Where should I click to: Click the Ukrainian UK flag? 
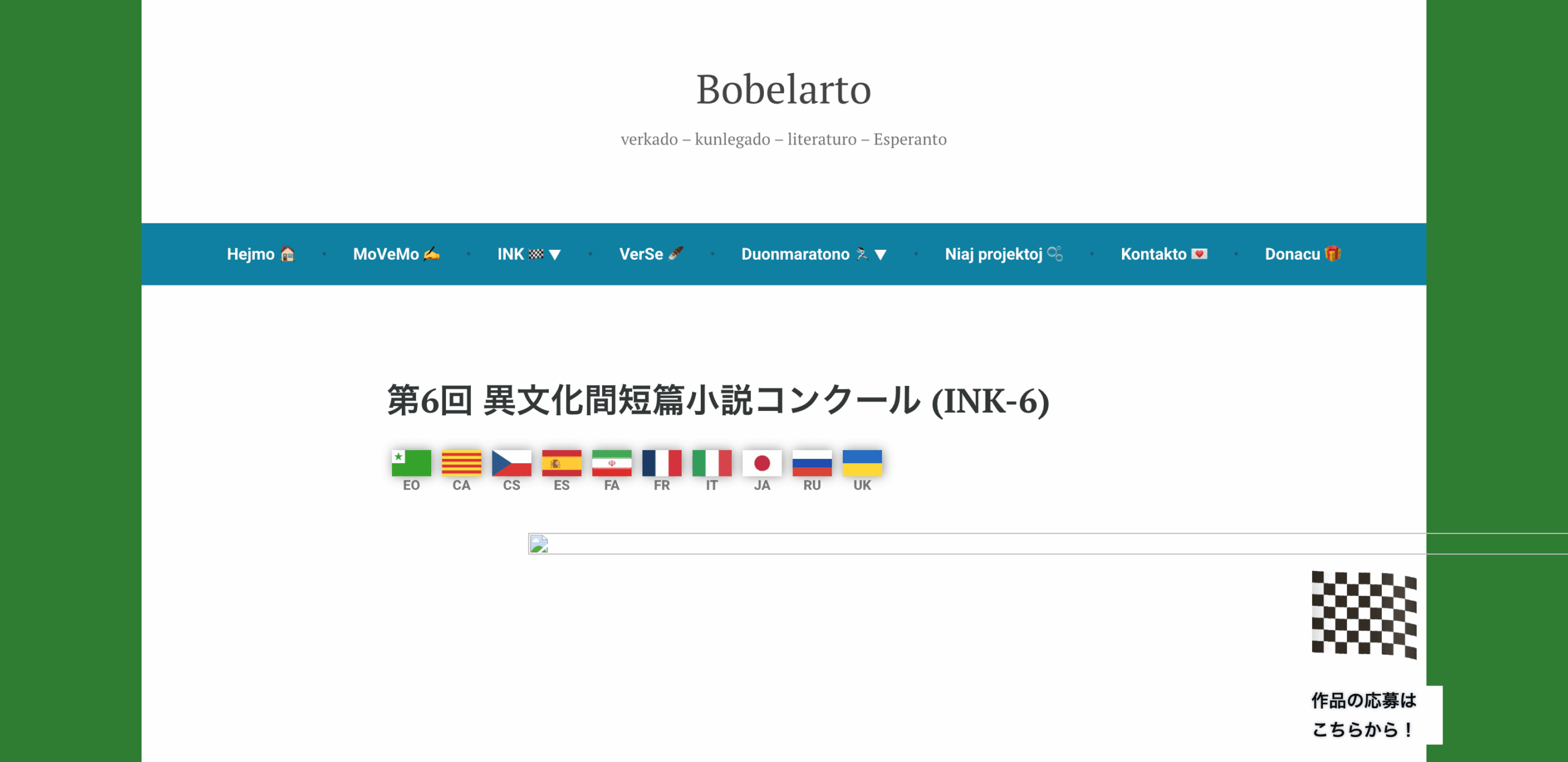(x=862, y=463)
